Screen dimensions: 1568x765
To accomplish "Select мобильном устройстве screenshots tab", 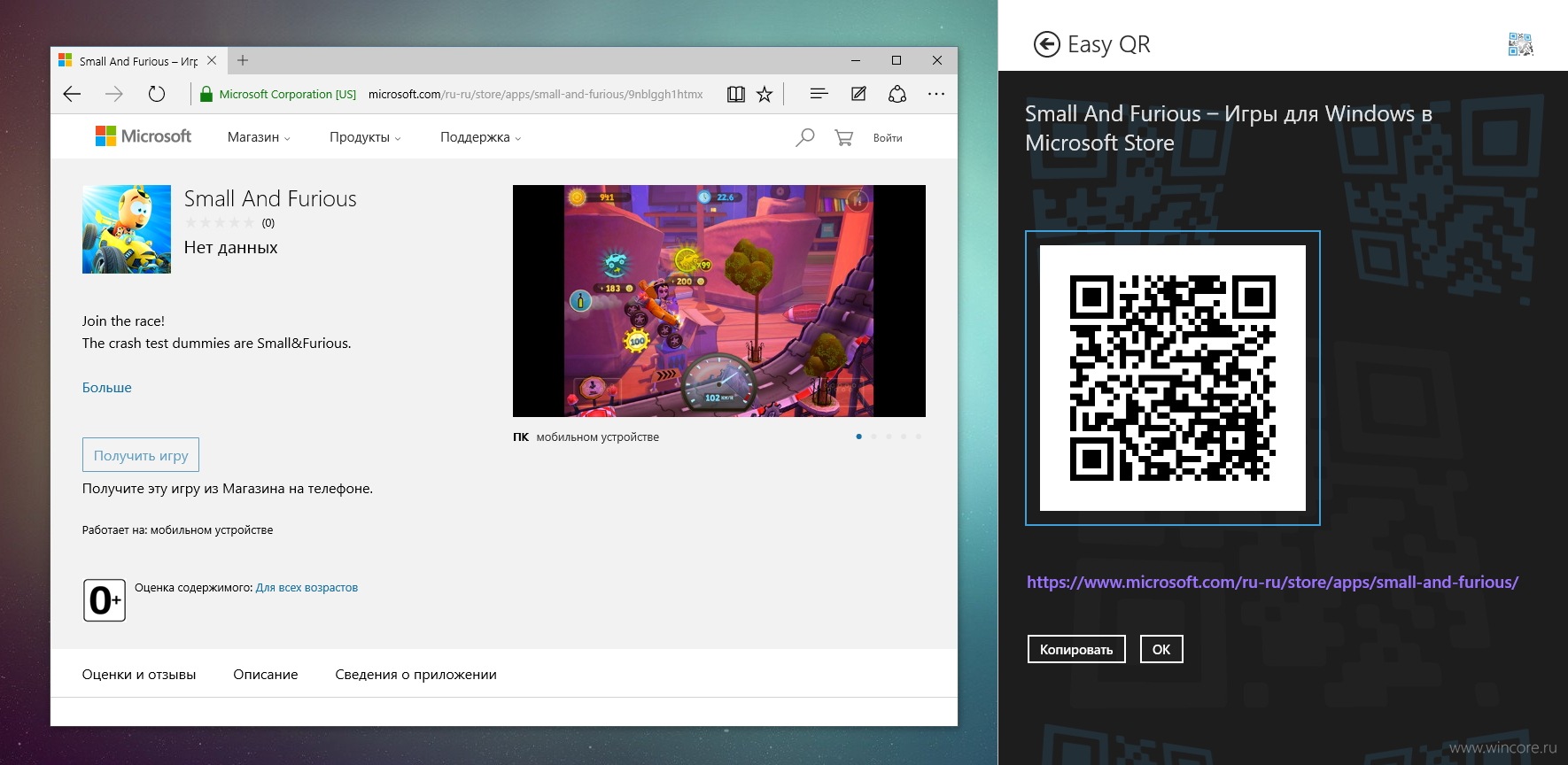I will (598, 437).
